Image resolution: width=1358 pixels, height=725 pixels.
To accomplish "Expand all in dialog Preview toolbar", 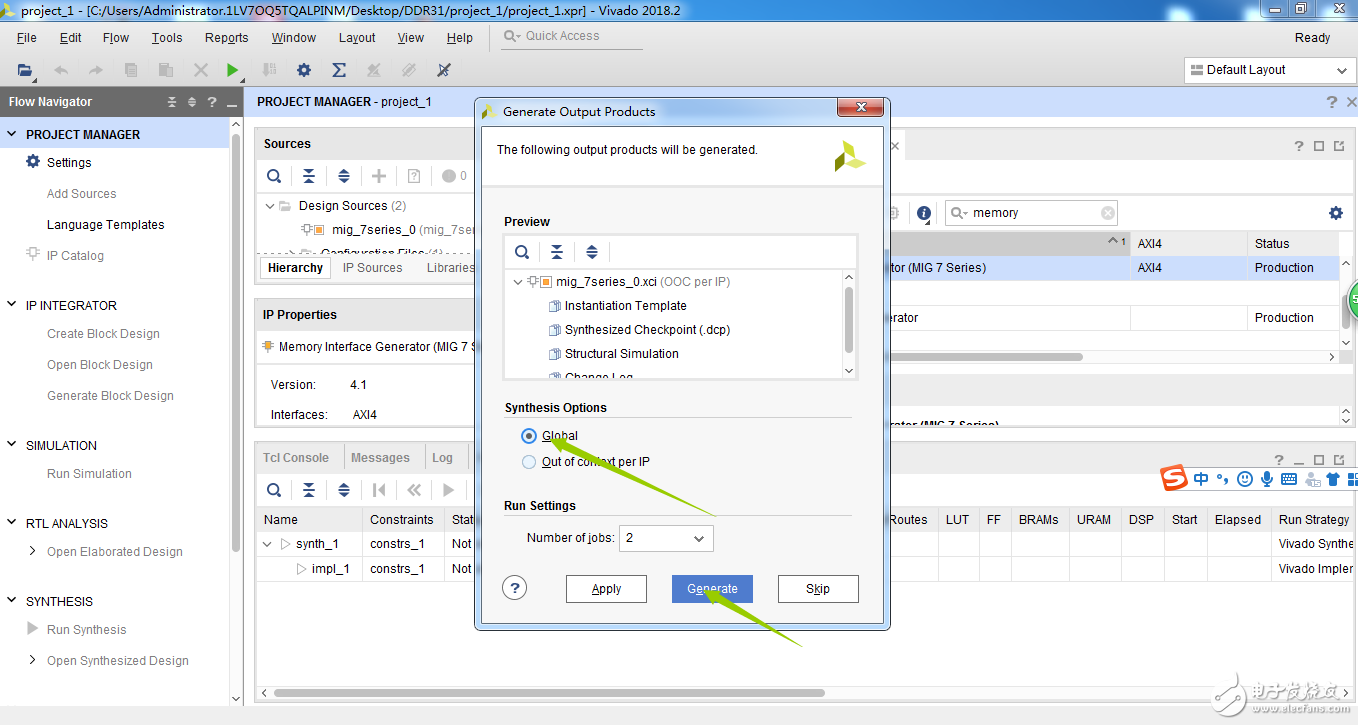I will (x=592, y=252).
